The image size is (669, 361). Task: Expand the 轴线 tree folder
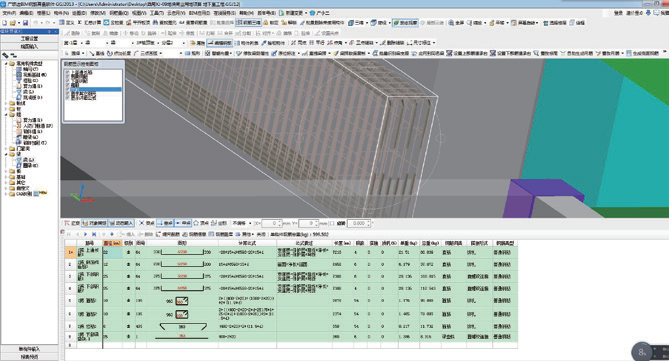point(6,103)
